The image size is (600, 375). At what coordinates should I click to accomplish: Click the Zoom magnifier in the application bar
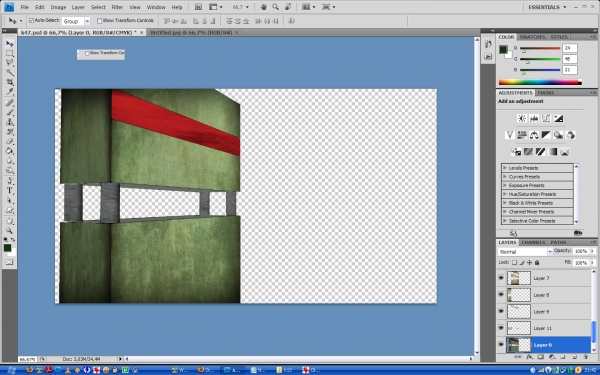[276, 7]
